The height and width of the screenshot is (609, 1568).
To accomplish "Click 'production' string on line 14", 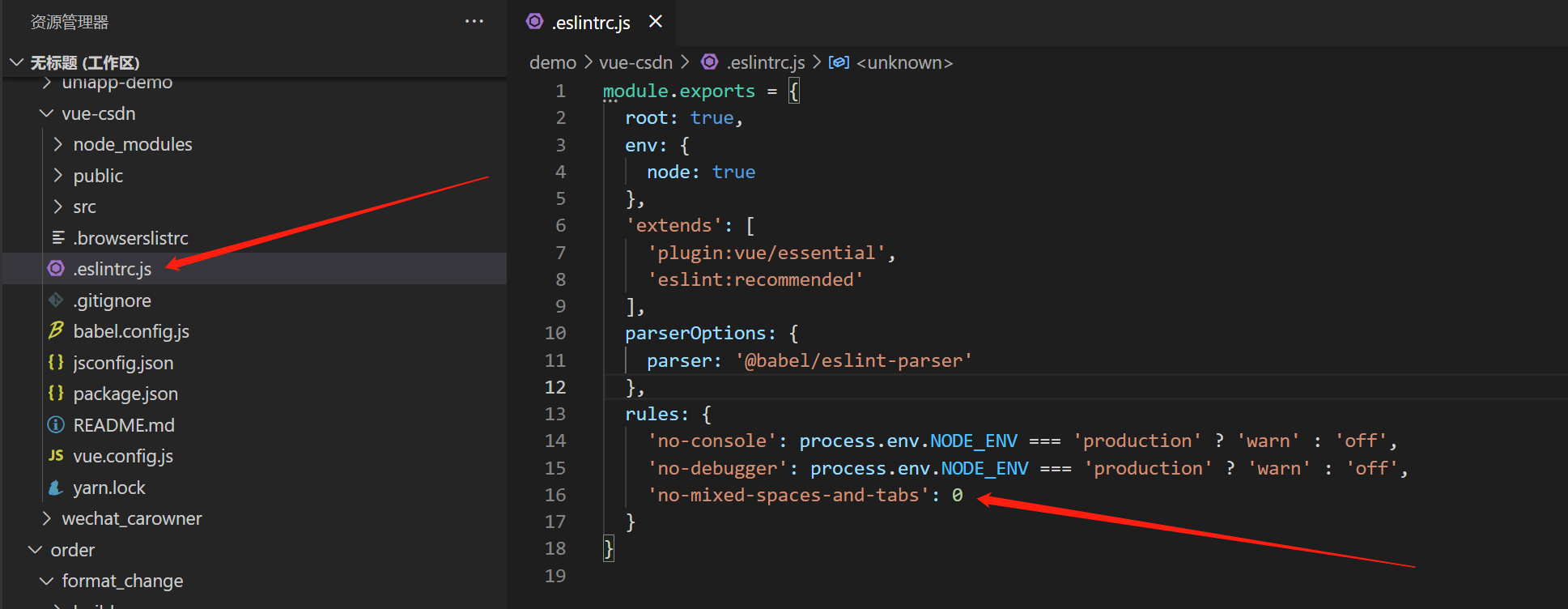I will tap(1137, 441).
